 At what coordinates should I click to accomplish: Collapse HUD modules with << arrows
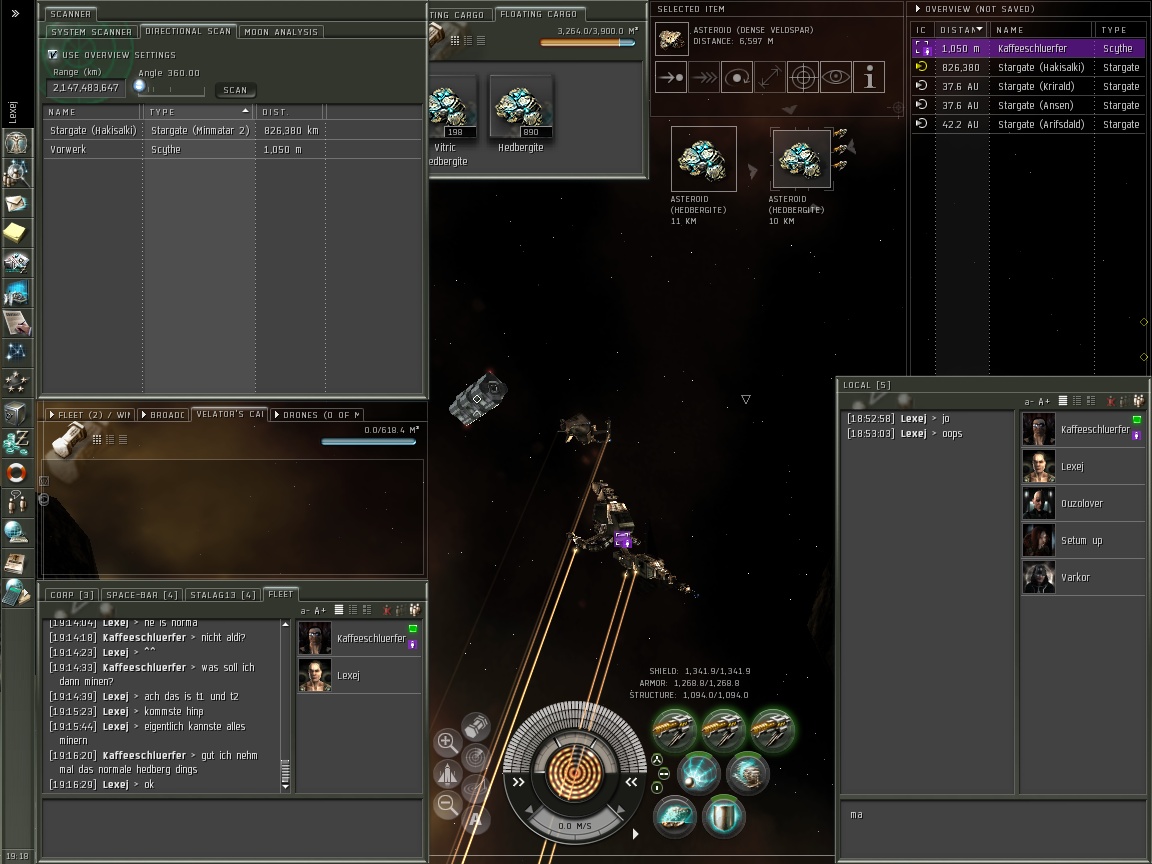(x=630, y=782)
